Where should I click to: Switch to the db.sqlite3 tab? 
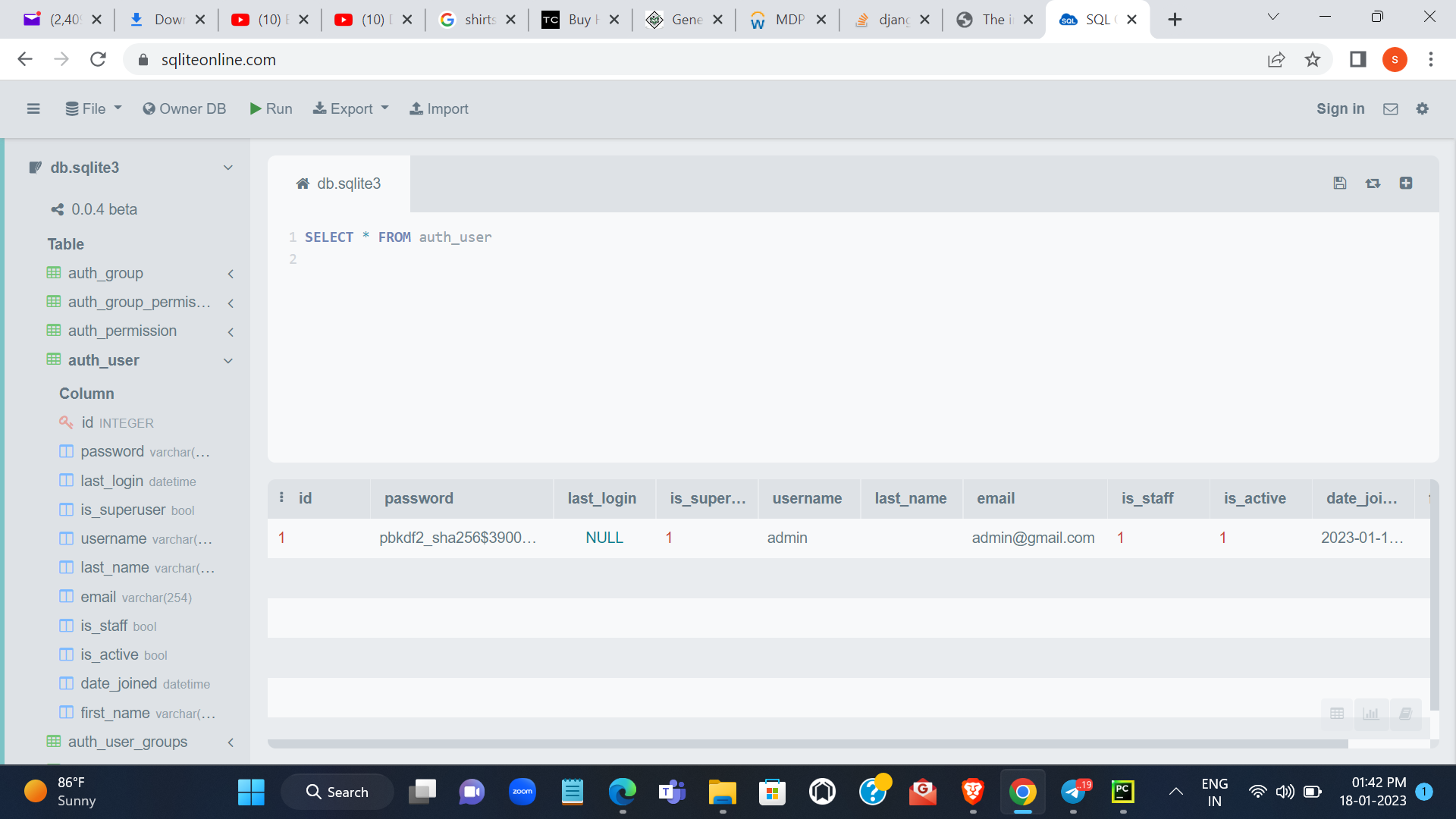tap(339, 184)
